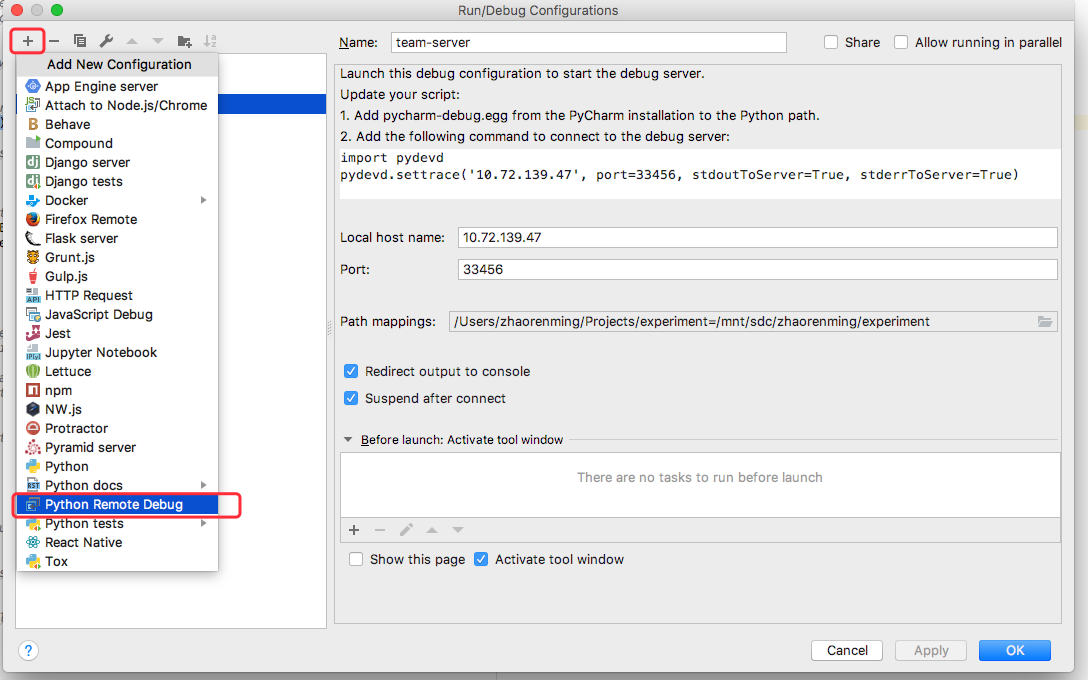1088x680 pixels.
Task: Select Python Remote Debug from list
Action: coord(114,504)
